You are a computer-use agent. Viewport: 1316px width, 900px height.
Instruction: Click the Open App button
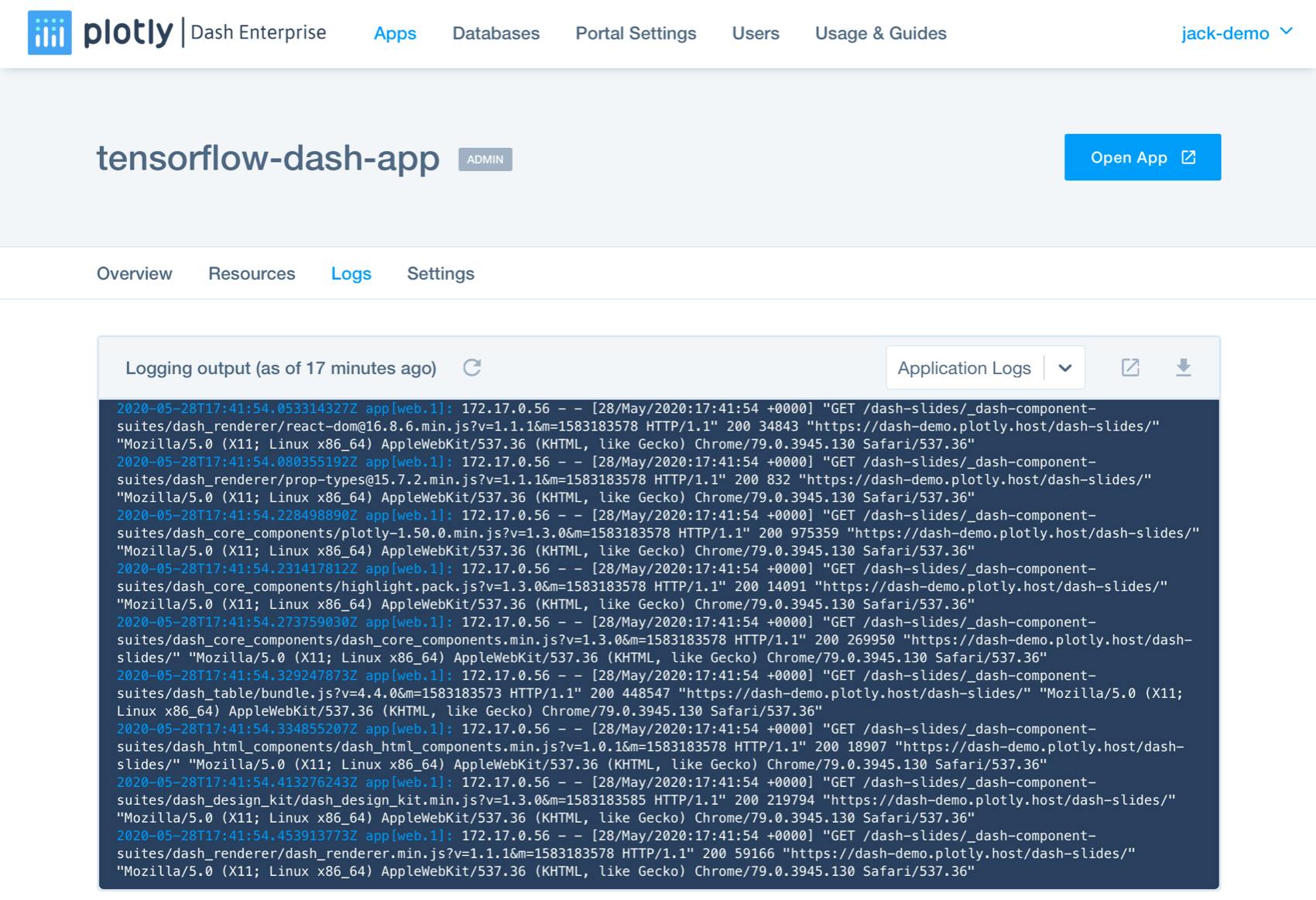click(1143, 157)
